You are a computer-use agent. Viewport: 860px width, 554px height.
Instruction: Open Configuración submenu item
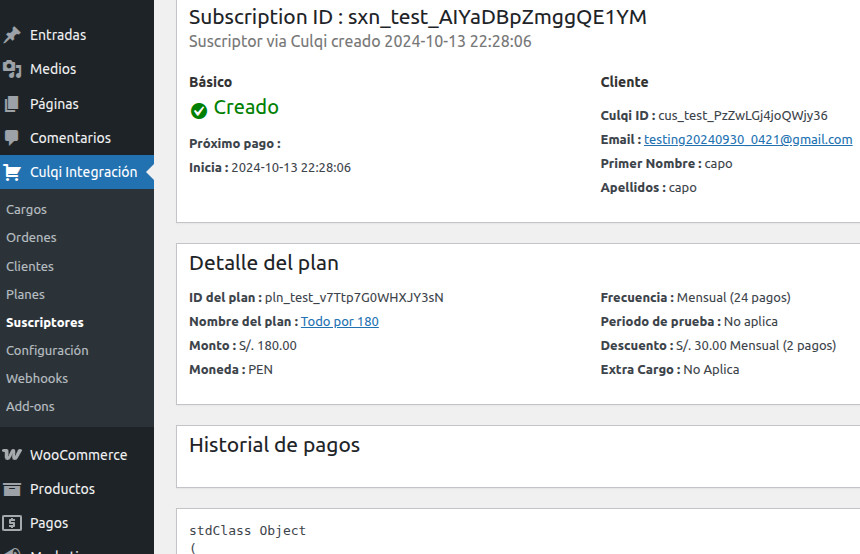coord(47,351)
